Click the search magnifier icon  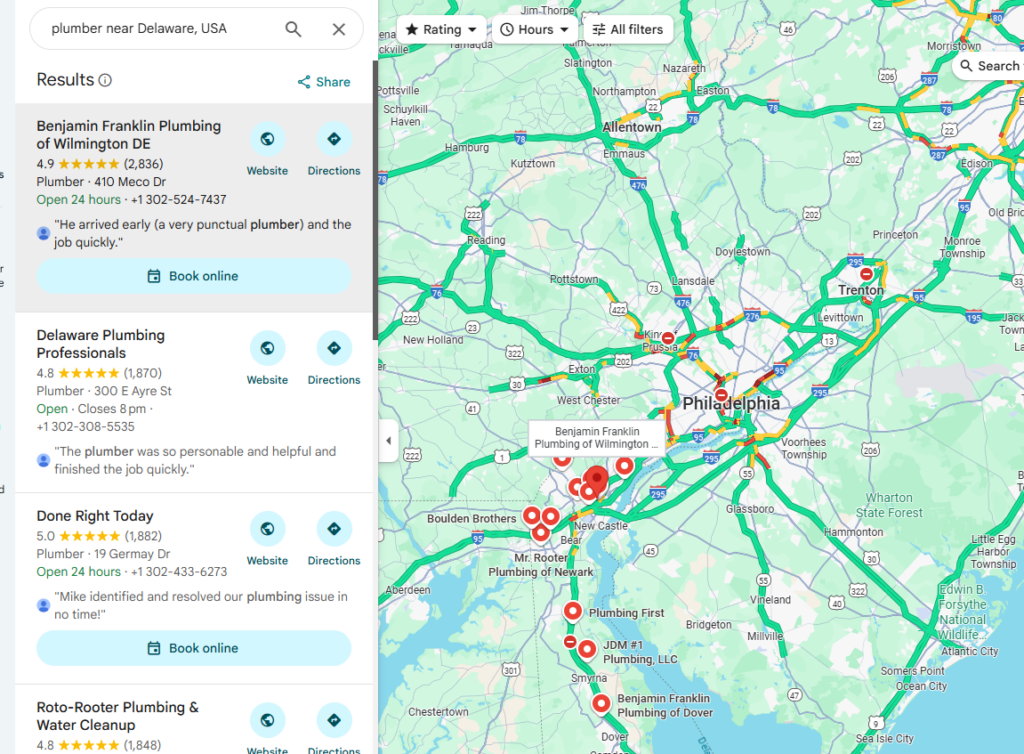[293, 29]
